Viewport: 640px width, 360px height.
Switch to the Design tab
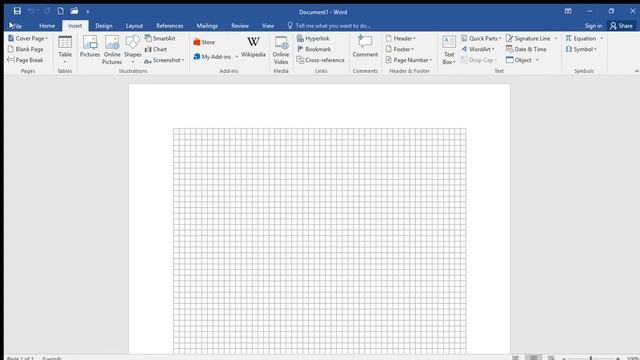point(104,26)
